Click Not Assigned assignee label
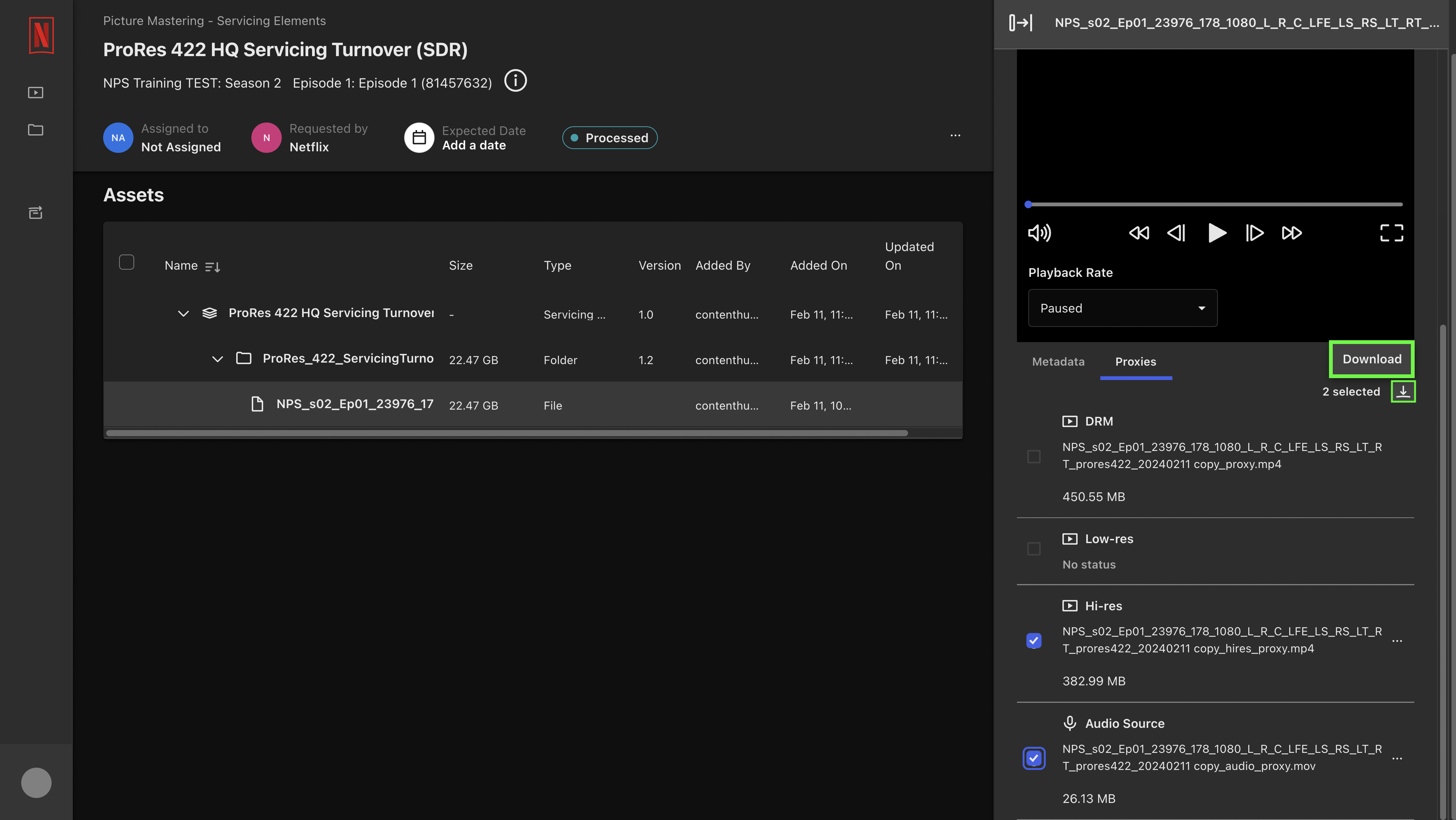Viewport: 1456px width, 820px height. (x=181, y=147)
